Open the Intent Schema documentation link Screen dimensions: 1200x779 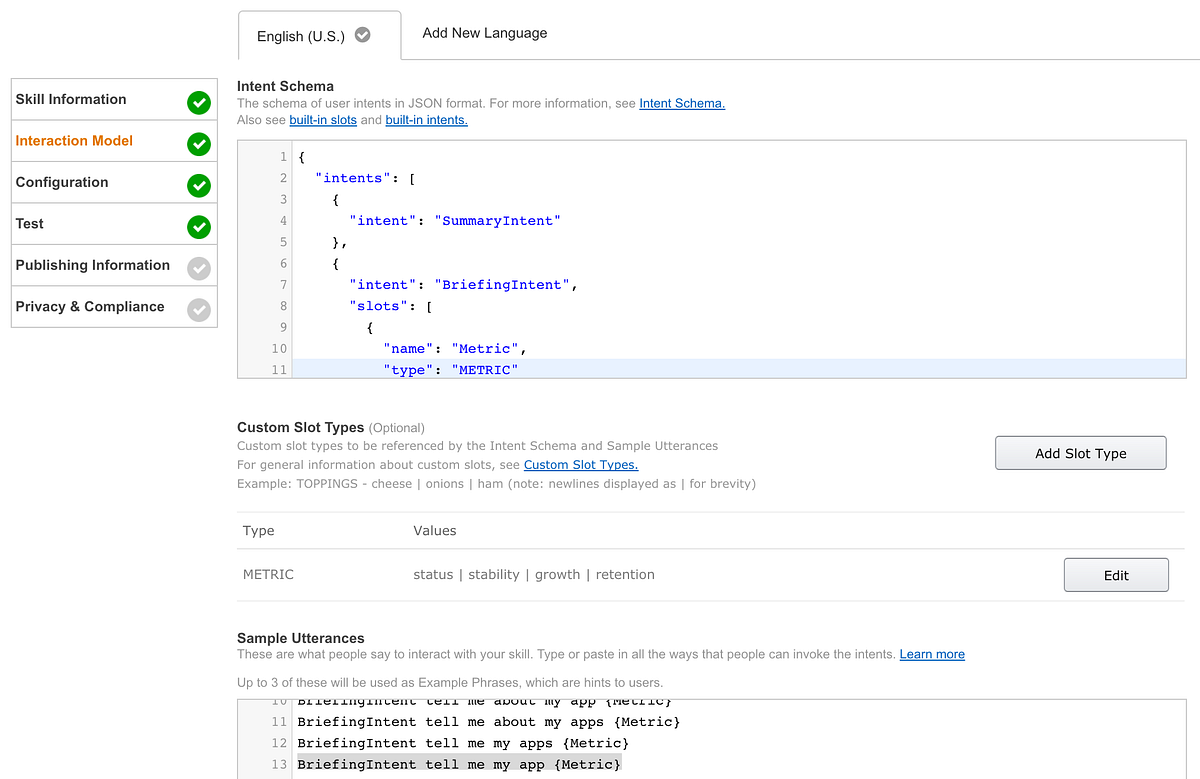[681, 103]
